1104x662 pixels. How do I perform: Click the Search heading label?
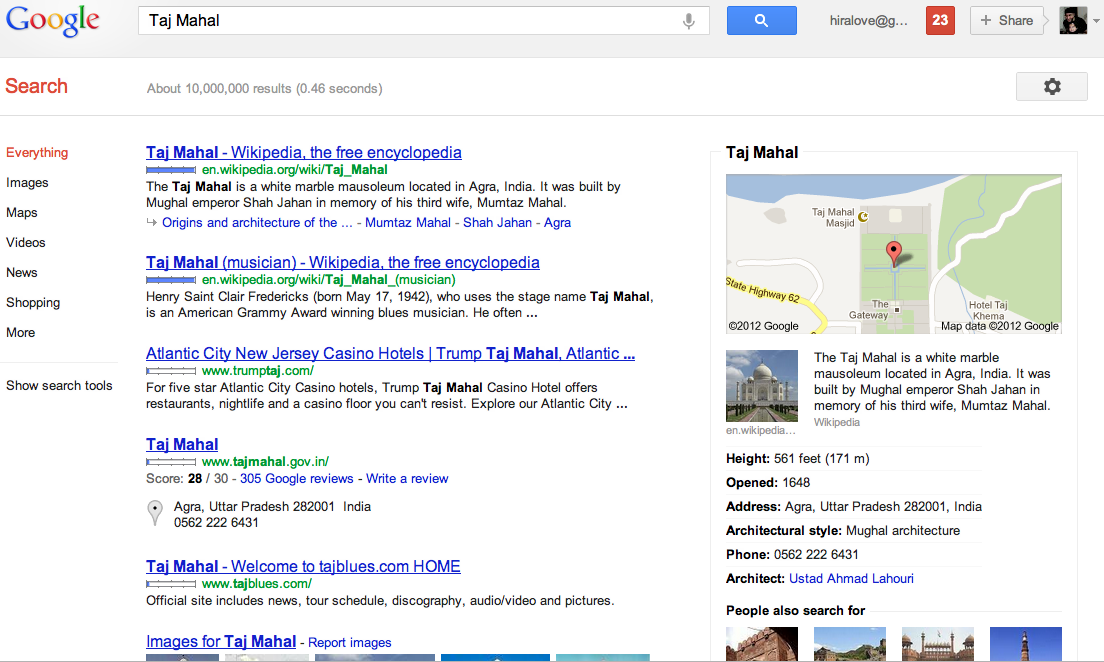(x=37, y=87)
